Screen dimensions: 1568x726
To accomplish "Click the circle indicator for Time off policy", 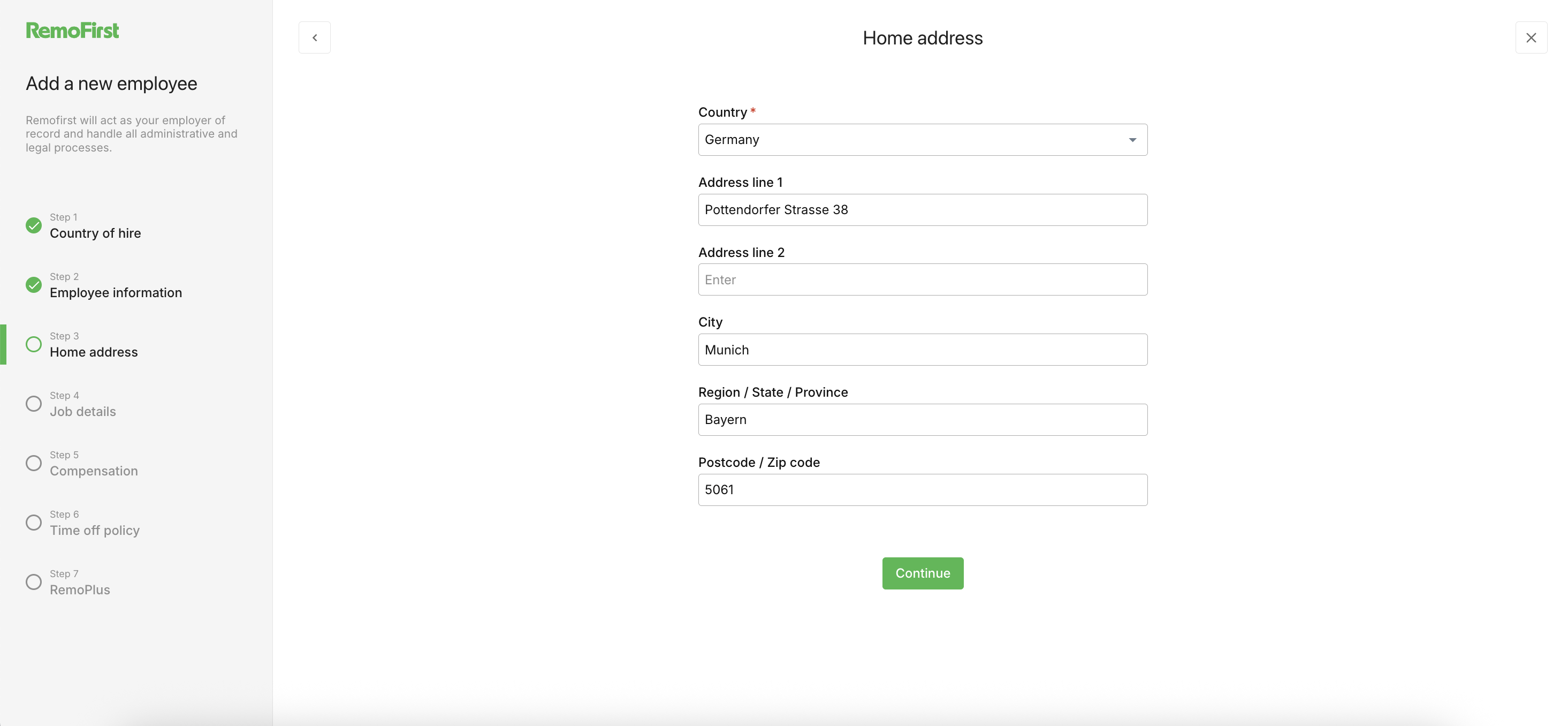I will [x=34, y=523].
